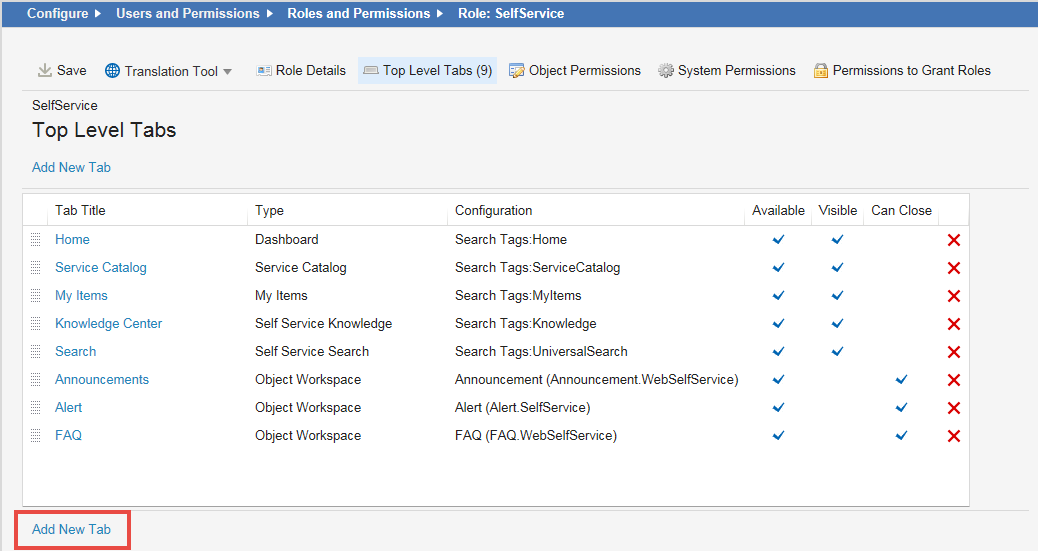Expand Users and Permissions breadcrumb arrow
The image size is (1038, 551).
point(268,14)
